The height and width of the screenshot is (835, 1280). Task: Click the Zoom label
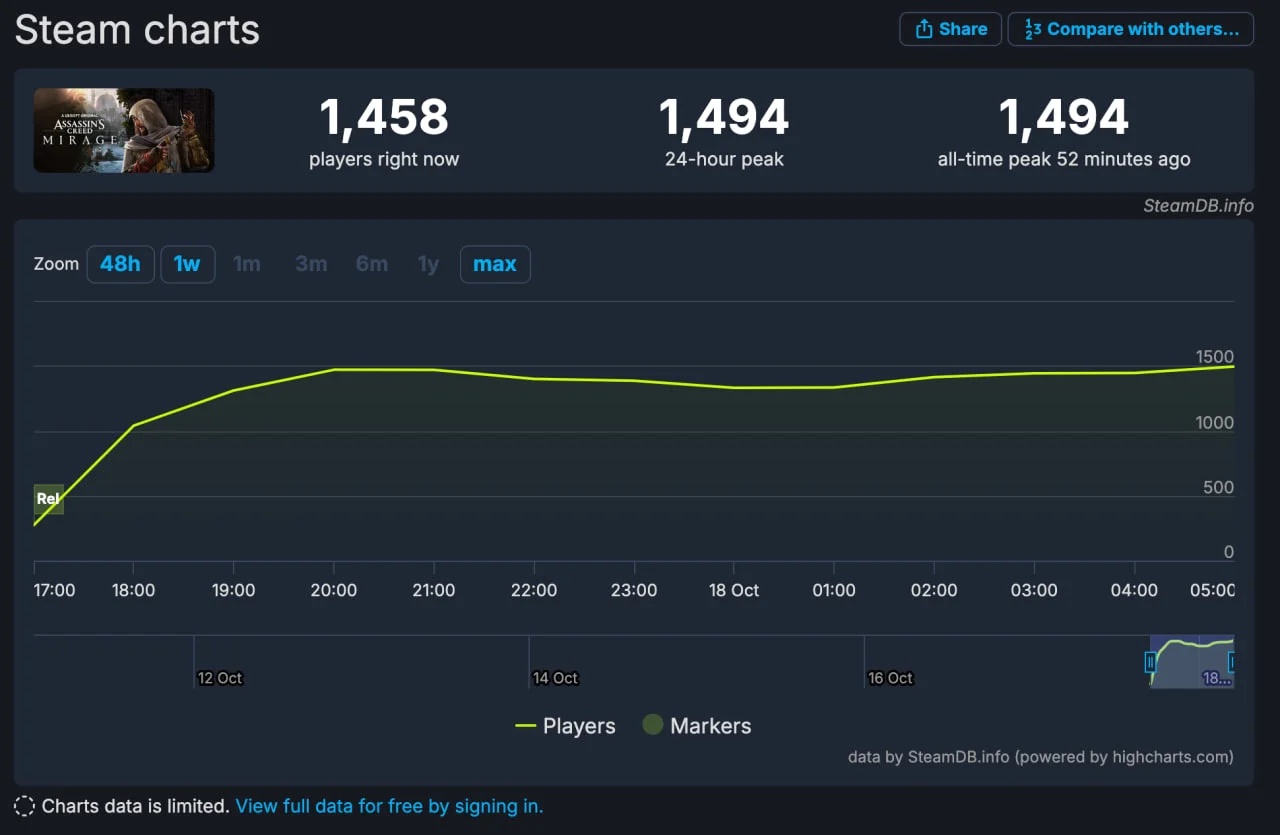click(x=56, y=264)
